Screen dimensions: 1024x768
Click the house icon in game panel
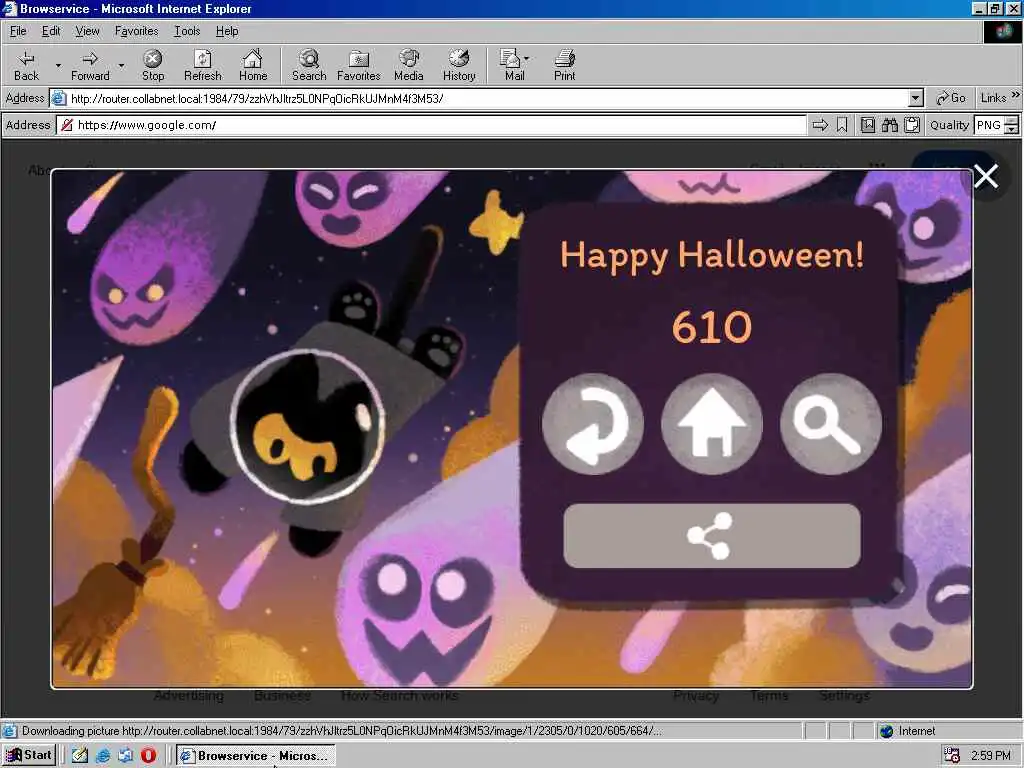(712, 424)
